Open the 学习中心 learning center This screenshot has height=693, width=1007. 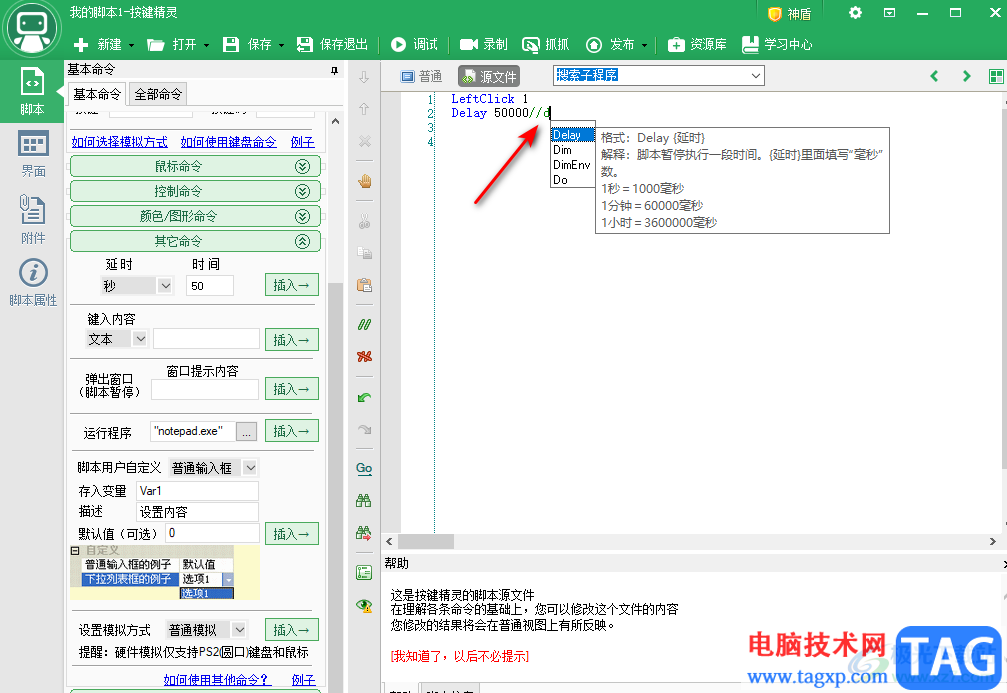tap(777, 44)
